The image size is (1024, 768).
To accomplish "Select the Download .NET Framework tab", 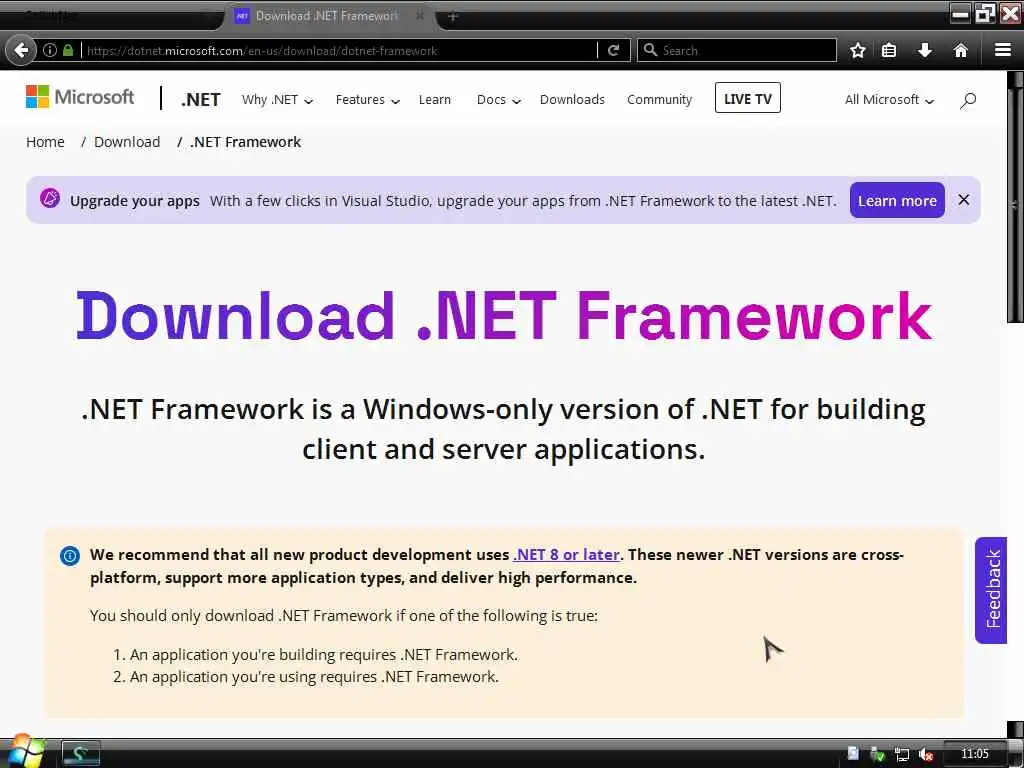I will pos(325,16).
